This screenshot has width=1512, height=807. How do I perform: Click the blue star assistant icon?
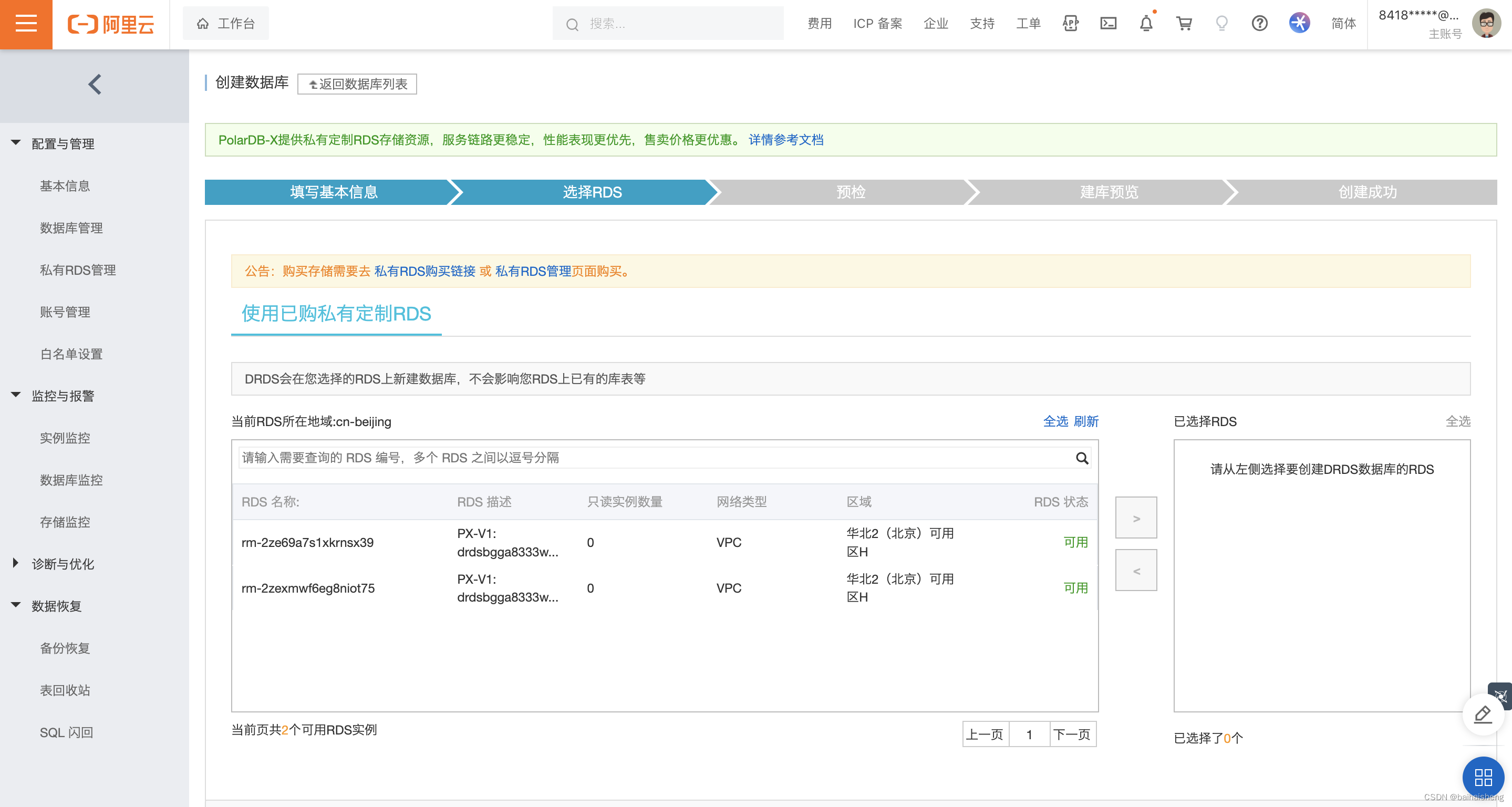[x=1300, y=24]
